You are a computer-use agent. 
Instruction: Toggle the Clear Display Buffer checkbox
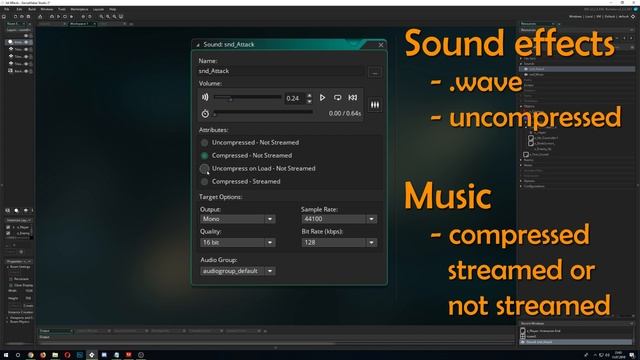(x=11, y=285)
